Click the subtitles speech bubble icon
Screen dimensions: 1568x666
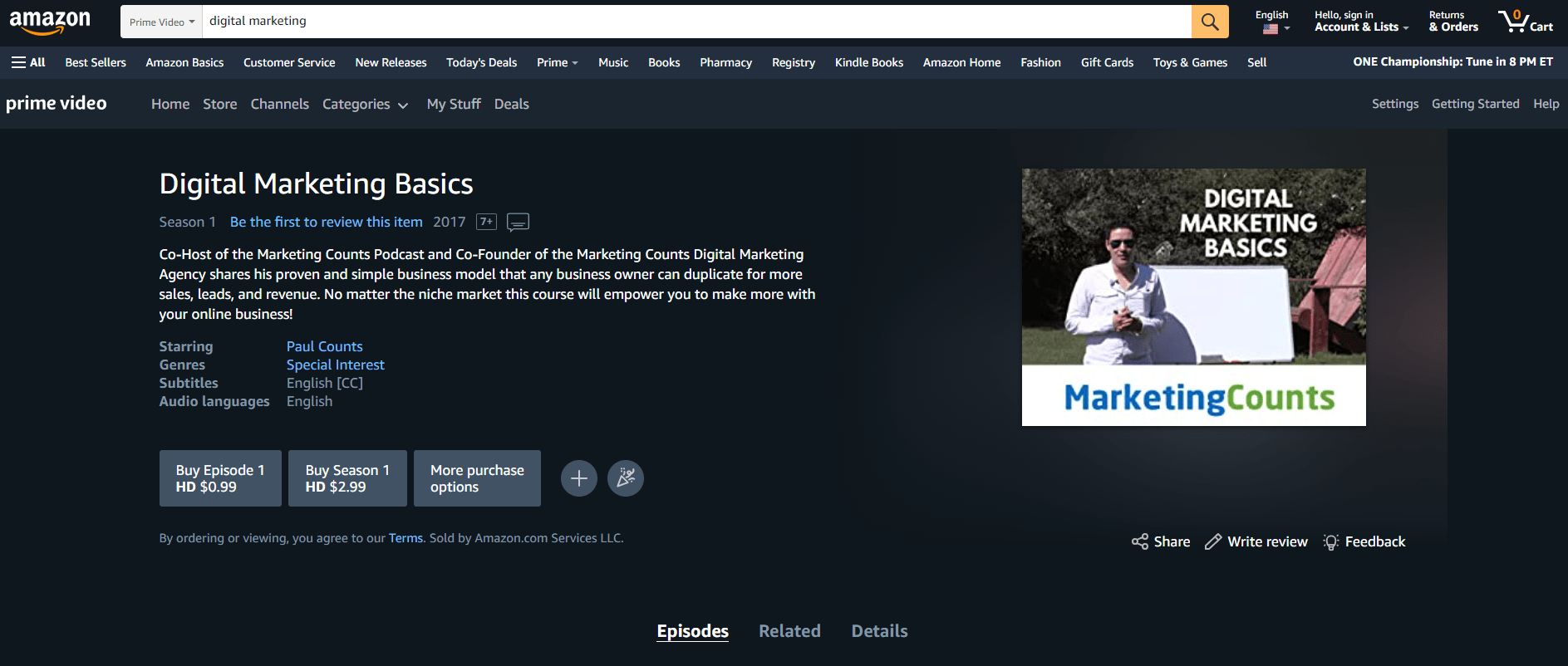[518, 222]
